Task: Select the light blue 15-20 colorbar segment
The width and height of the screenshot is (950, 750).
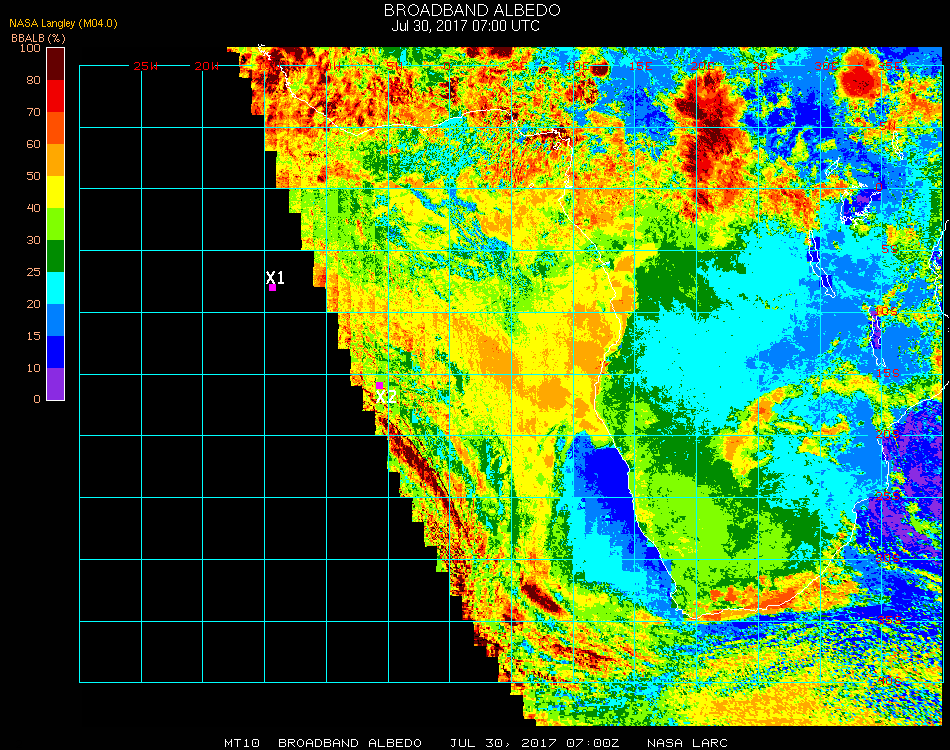Action: point(55,320)
